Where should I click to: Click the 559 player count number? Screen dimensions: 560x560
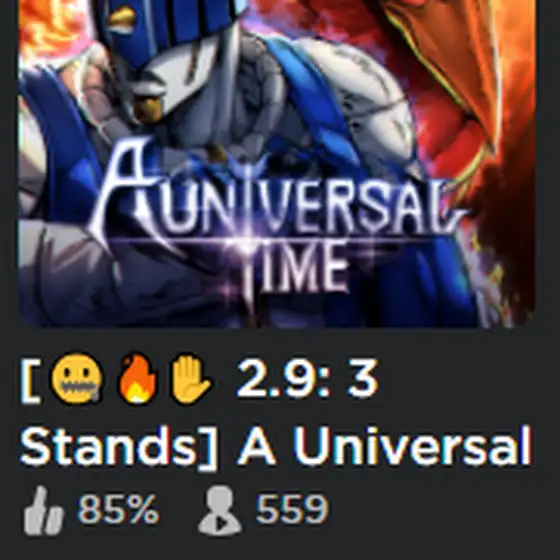(x=292, y=509)
